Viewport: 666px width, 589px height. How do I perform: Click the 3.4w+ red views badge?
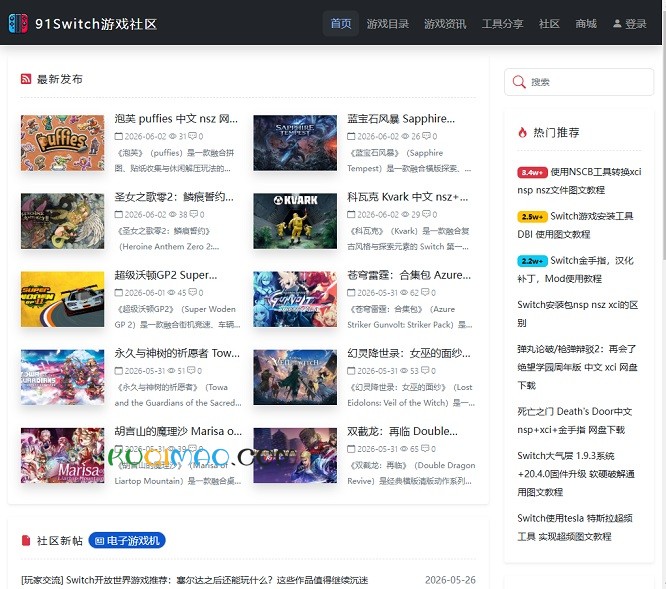point(532,172)
